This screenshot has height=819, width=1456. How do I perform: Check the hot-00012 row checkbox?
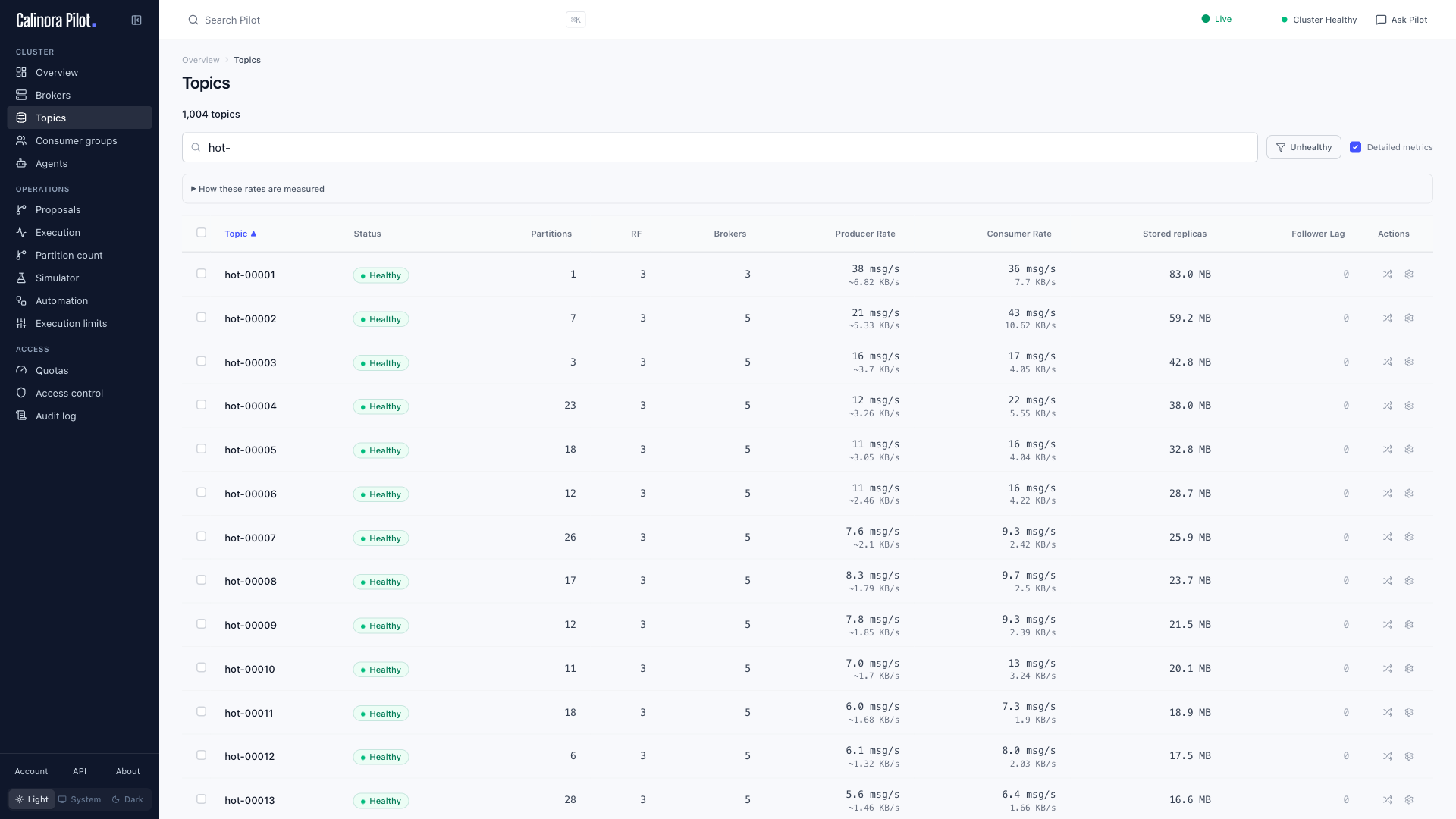[x=201, y=755]
